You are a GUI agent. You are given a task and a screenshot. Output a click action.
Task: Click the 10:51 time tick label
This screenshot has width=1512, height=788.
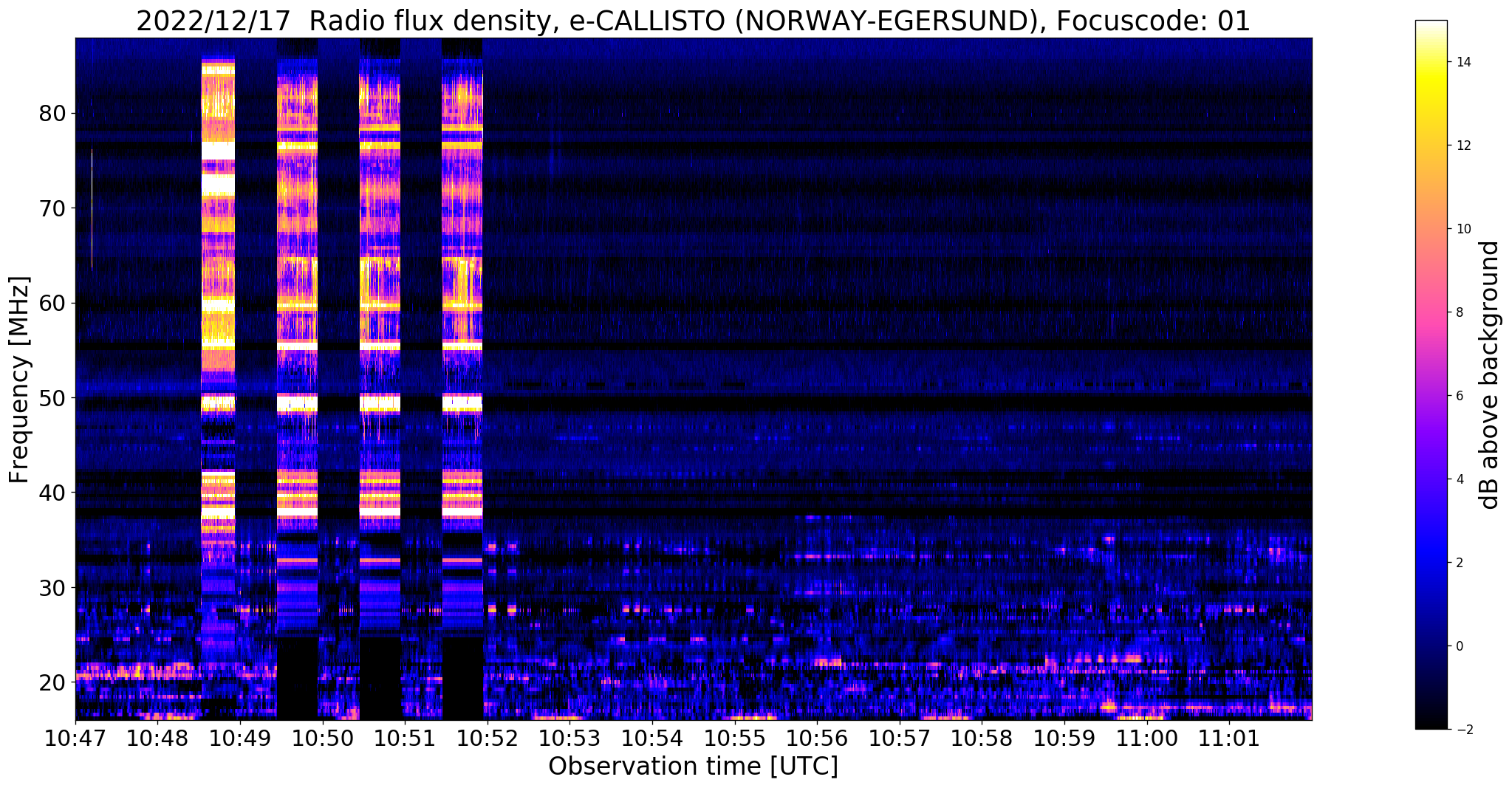(x=405, y=737)
